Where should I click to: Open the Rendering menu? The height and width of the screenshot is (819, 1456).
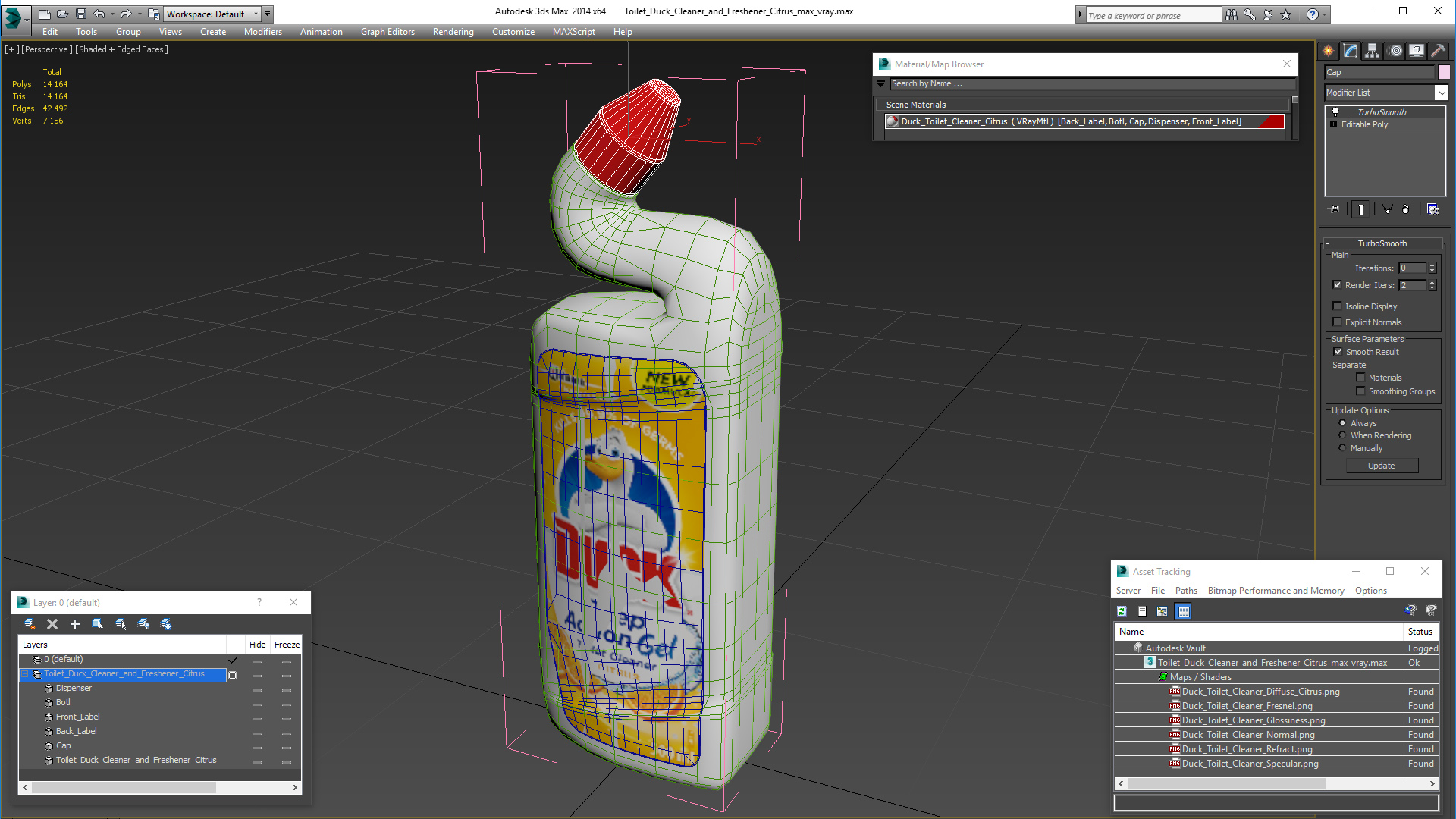453,32
